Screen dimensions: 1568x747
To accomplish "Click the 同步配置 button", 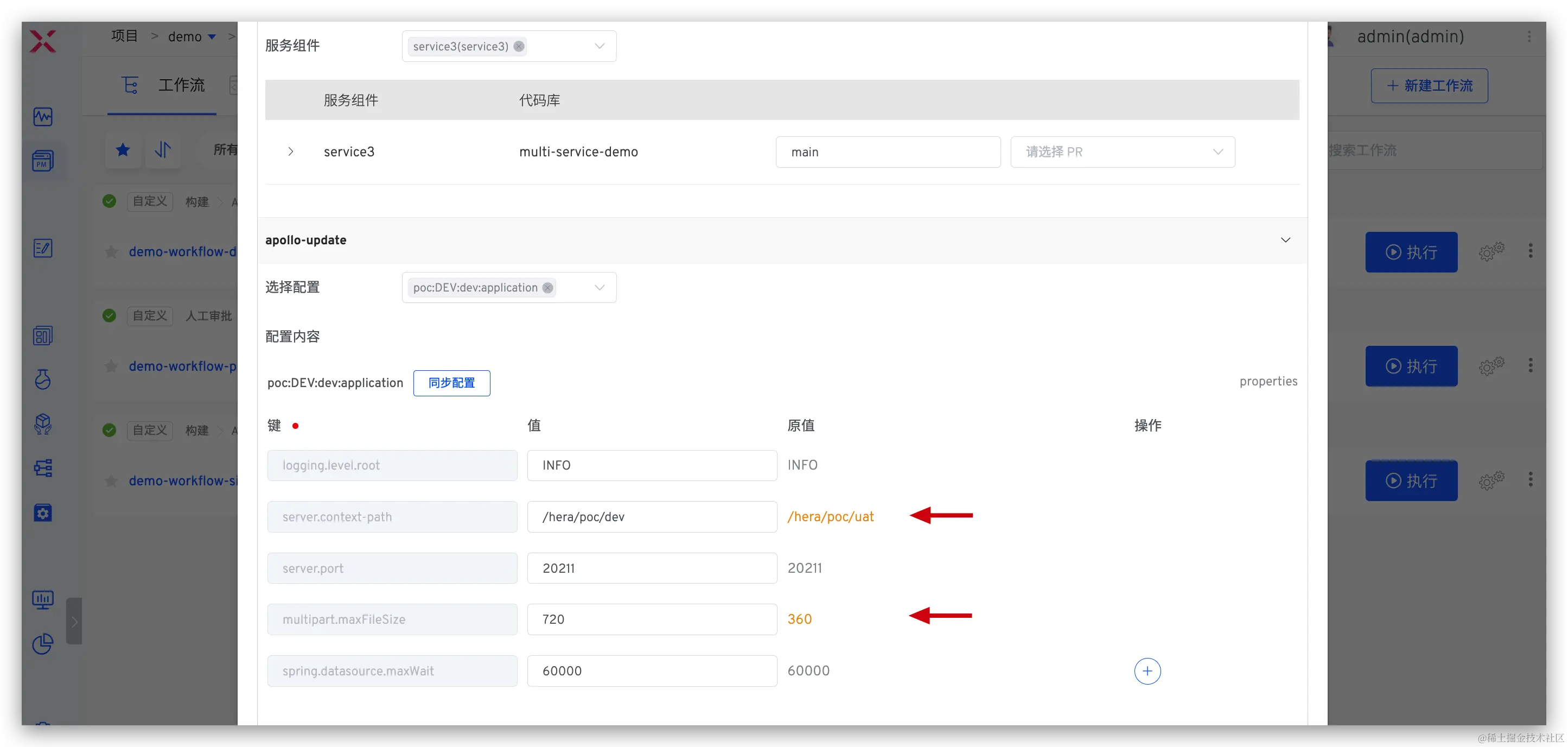I will (451, 383).
